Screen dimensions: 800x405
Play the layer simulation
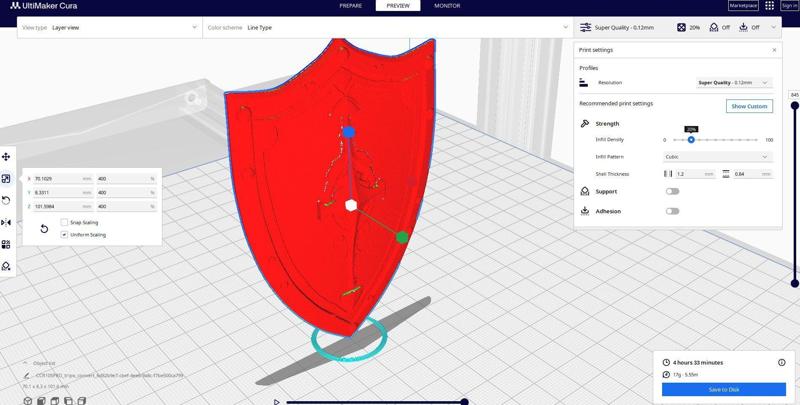click(277, 402)
